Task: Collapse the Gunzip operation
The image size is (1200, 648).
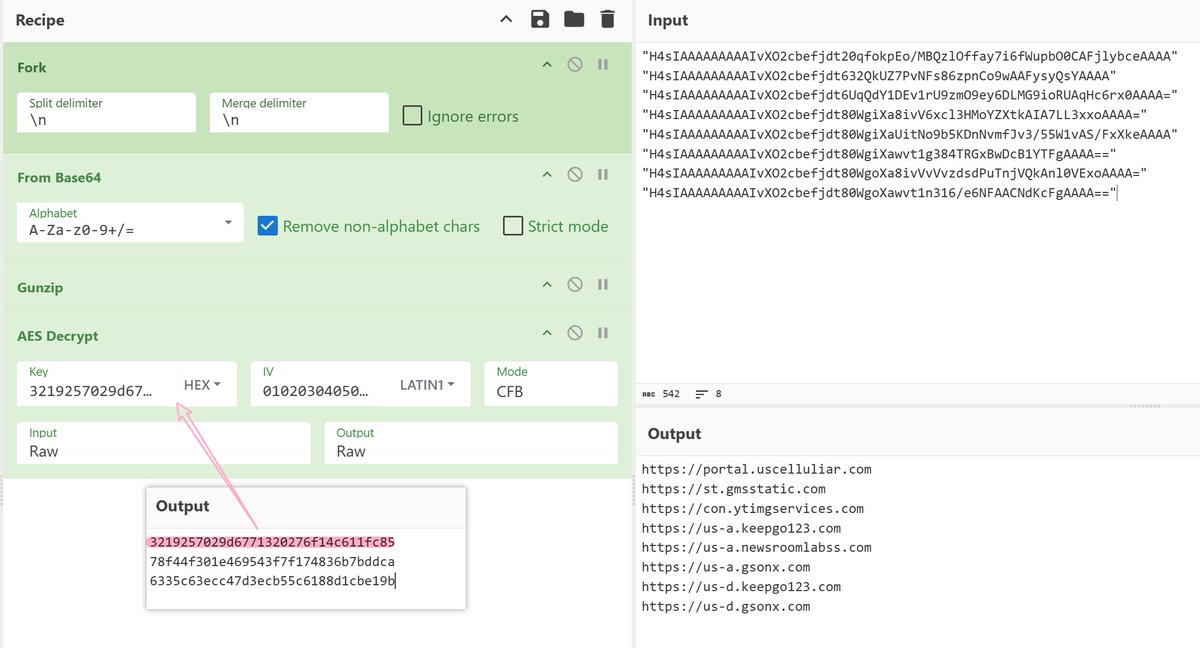Action: click(x=547, y=285)
